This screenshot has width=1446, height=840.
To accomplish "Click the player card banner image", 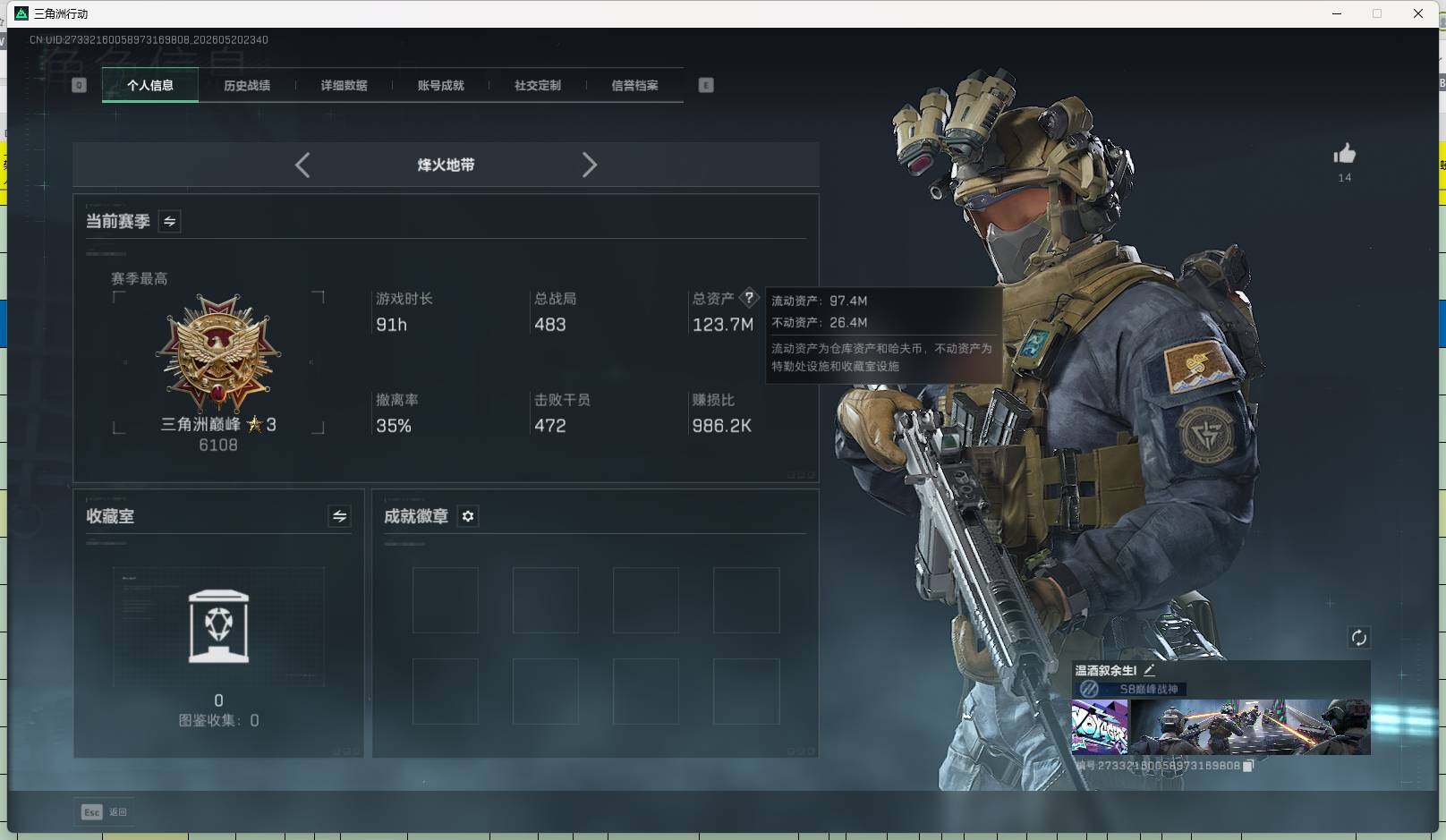I will pos(1250,727).
